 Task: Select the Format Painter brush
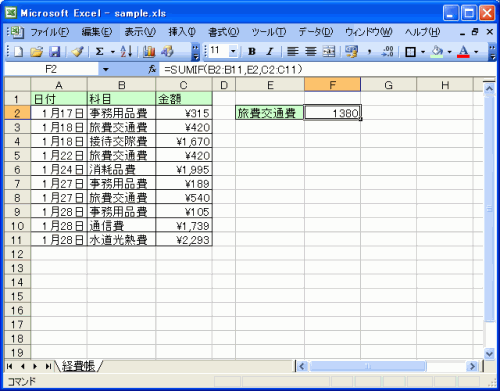coord(77,52)
